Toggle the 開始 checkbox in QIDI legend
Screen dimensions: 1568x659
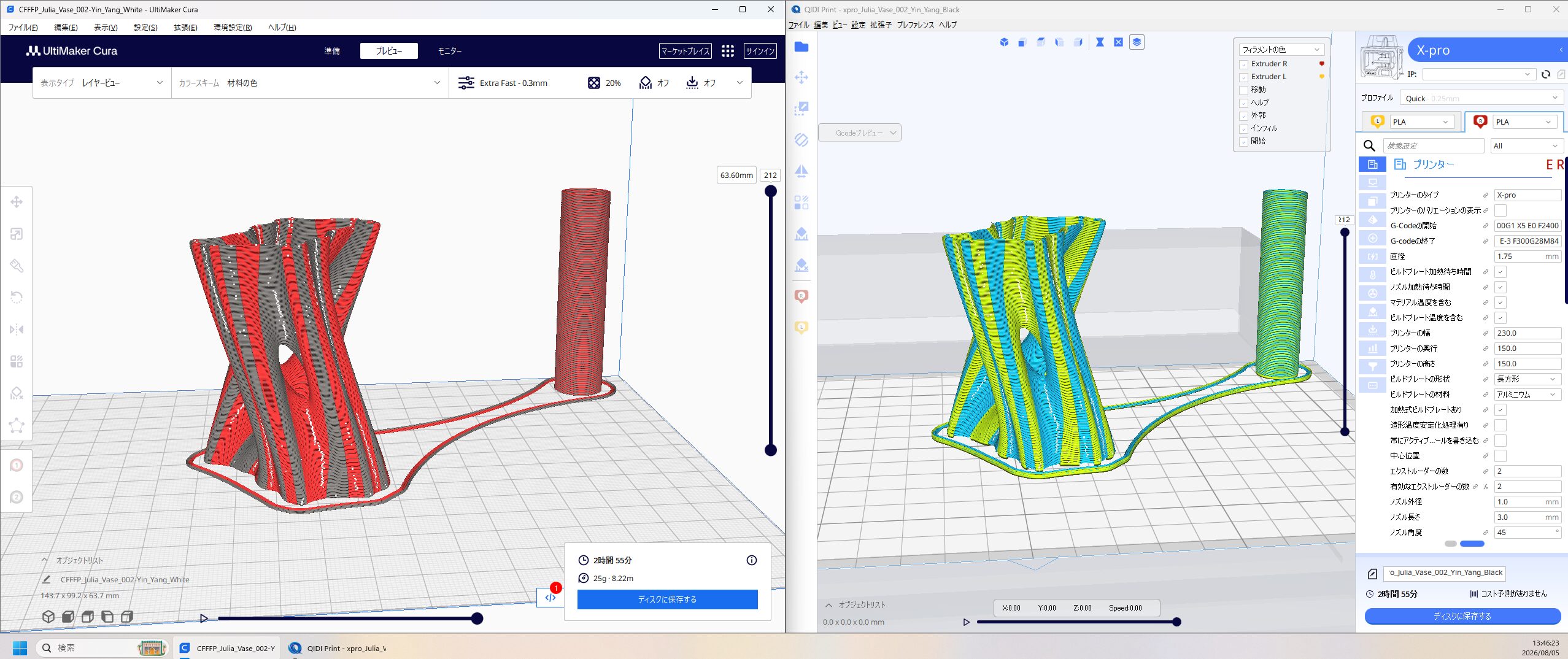pyautogui.click(x=1244, y=142)
